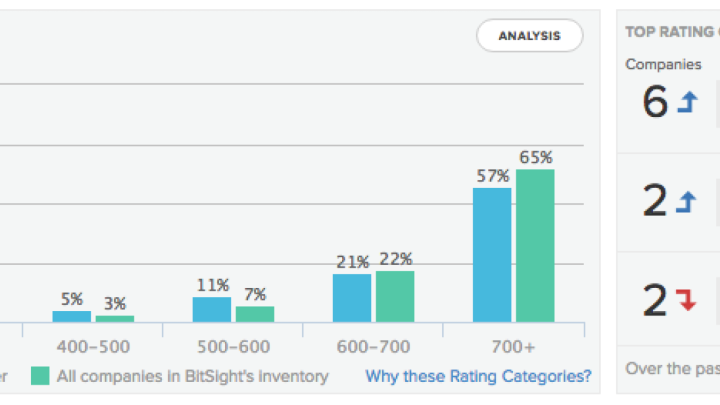
Task: Select the 'All companies in BitSight's inventory' legend label
Action: pos(192,377)
